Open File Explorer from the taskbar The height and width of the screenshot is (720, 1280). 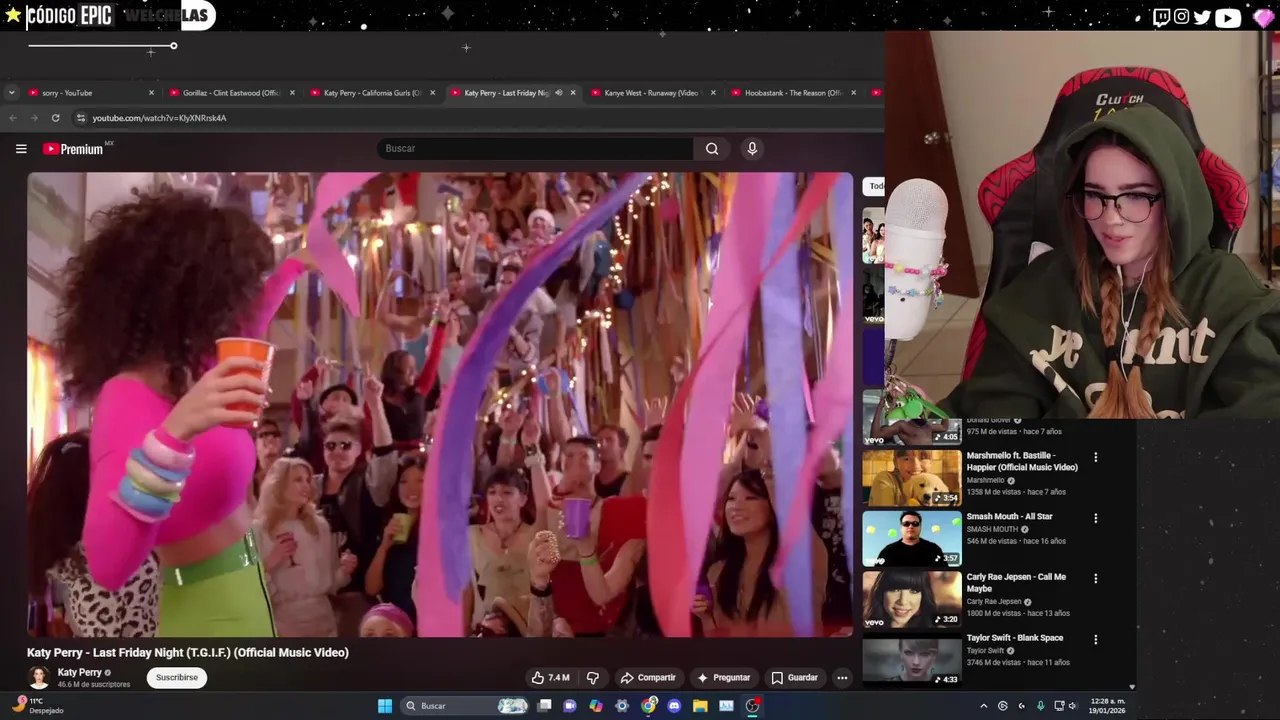pyautogui.click(x=700, y=706)
